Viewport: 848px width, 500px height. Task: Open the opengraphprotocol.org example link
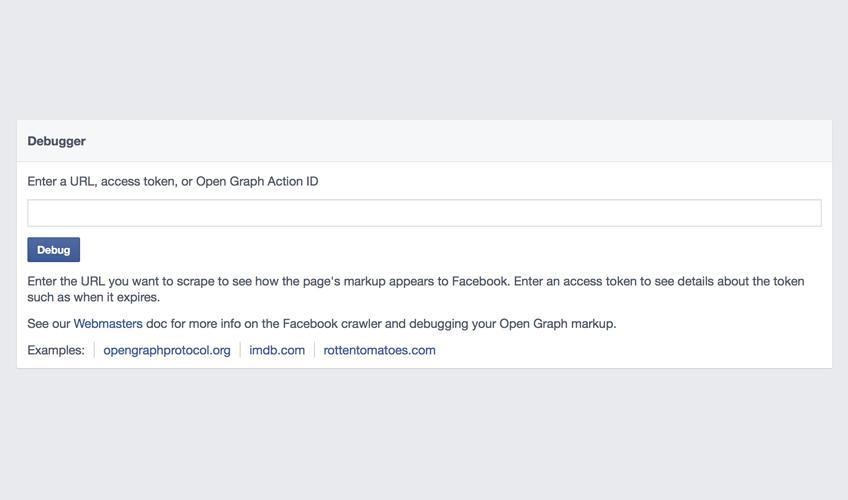167,350
